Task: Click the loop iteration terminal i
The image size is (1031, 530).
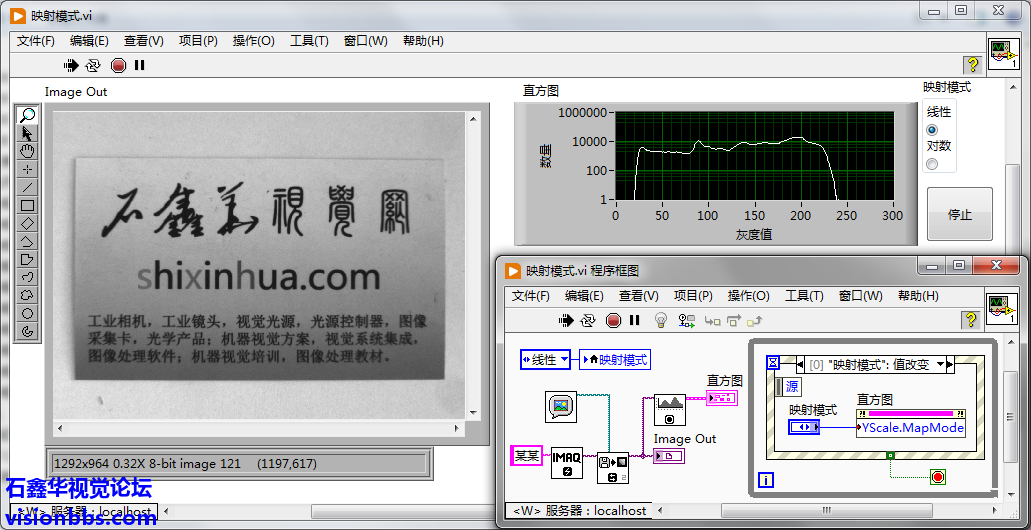Action: pyautogui.click(x=766, y=480)
